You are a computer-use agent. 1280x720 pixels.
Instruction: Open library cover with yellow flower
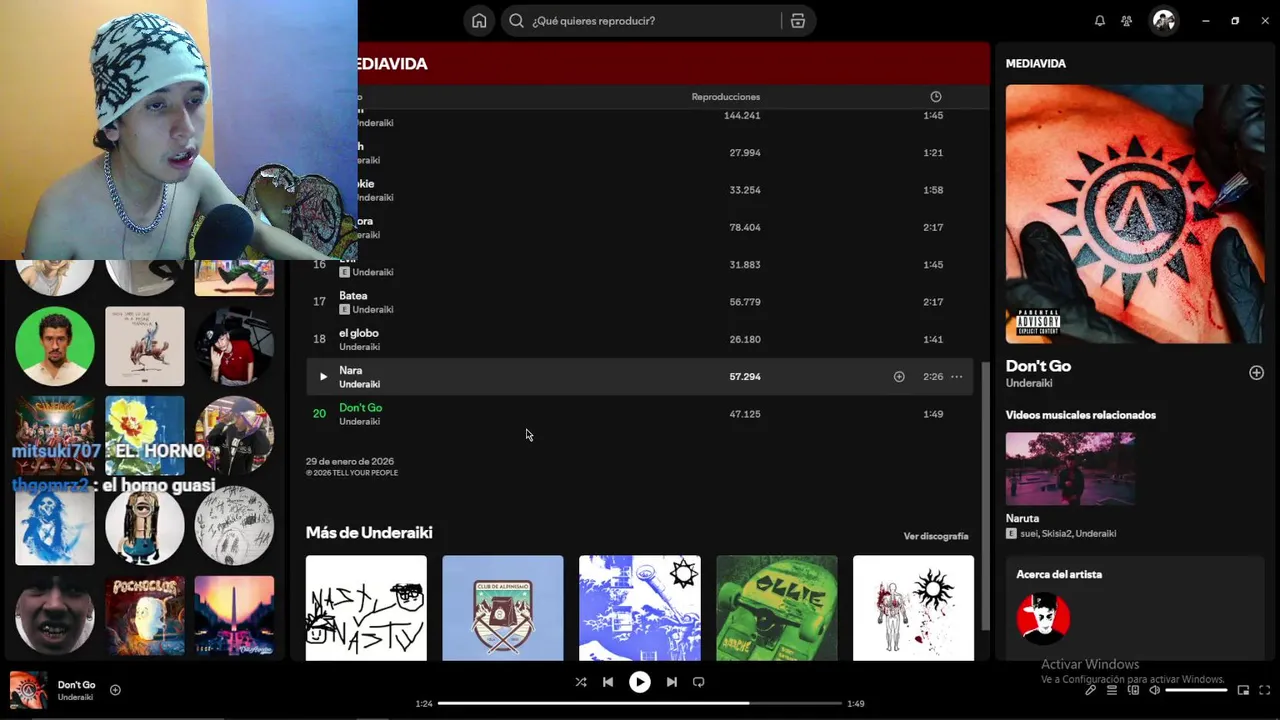[145, 436]
